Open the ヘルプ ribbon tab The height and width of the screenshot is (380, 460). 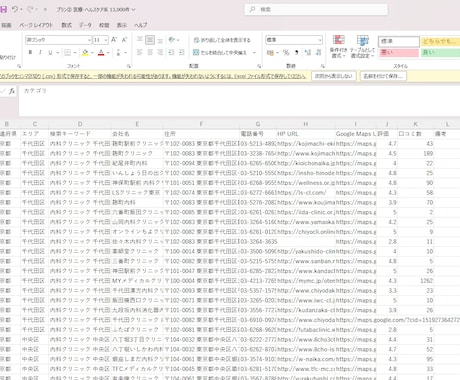pos(140,25)
